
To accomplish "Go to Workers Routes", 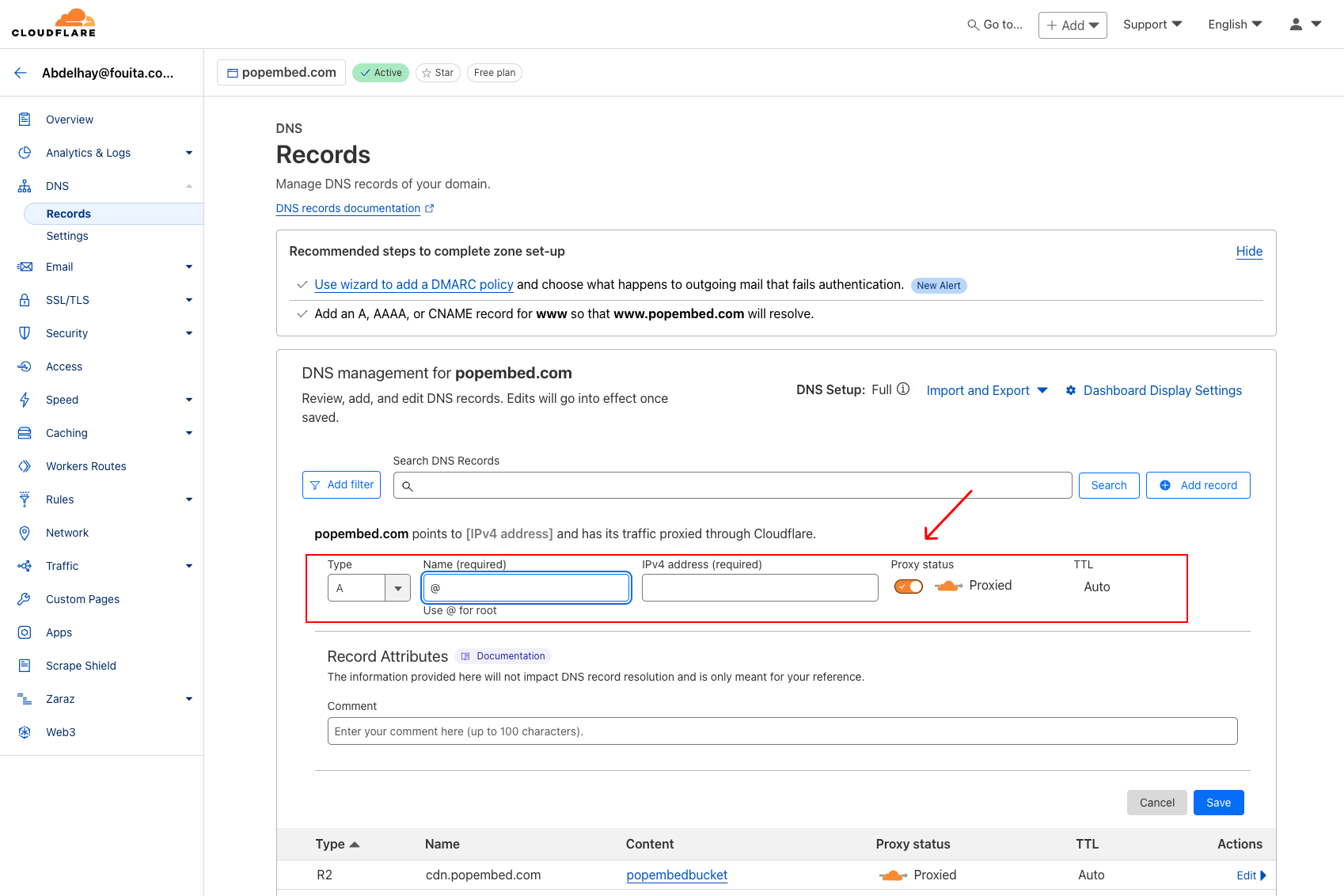I will point(86,466).
